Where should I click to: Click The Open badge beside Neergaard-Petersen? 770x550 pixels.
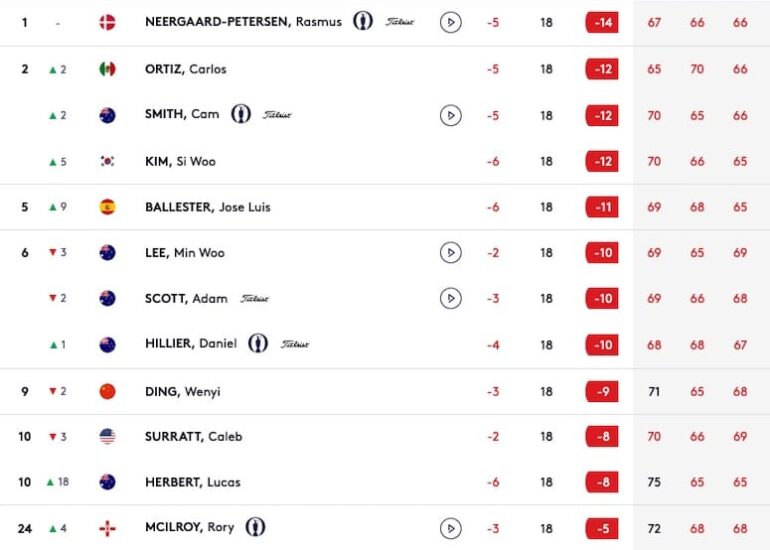pos(363,22)
